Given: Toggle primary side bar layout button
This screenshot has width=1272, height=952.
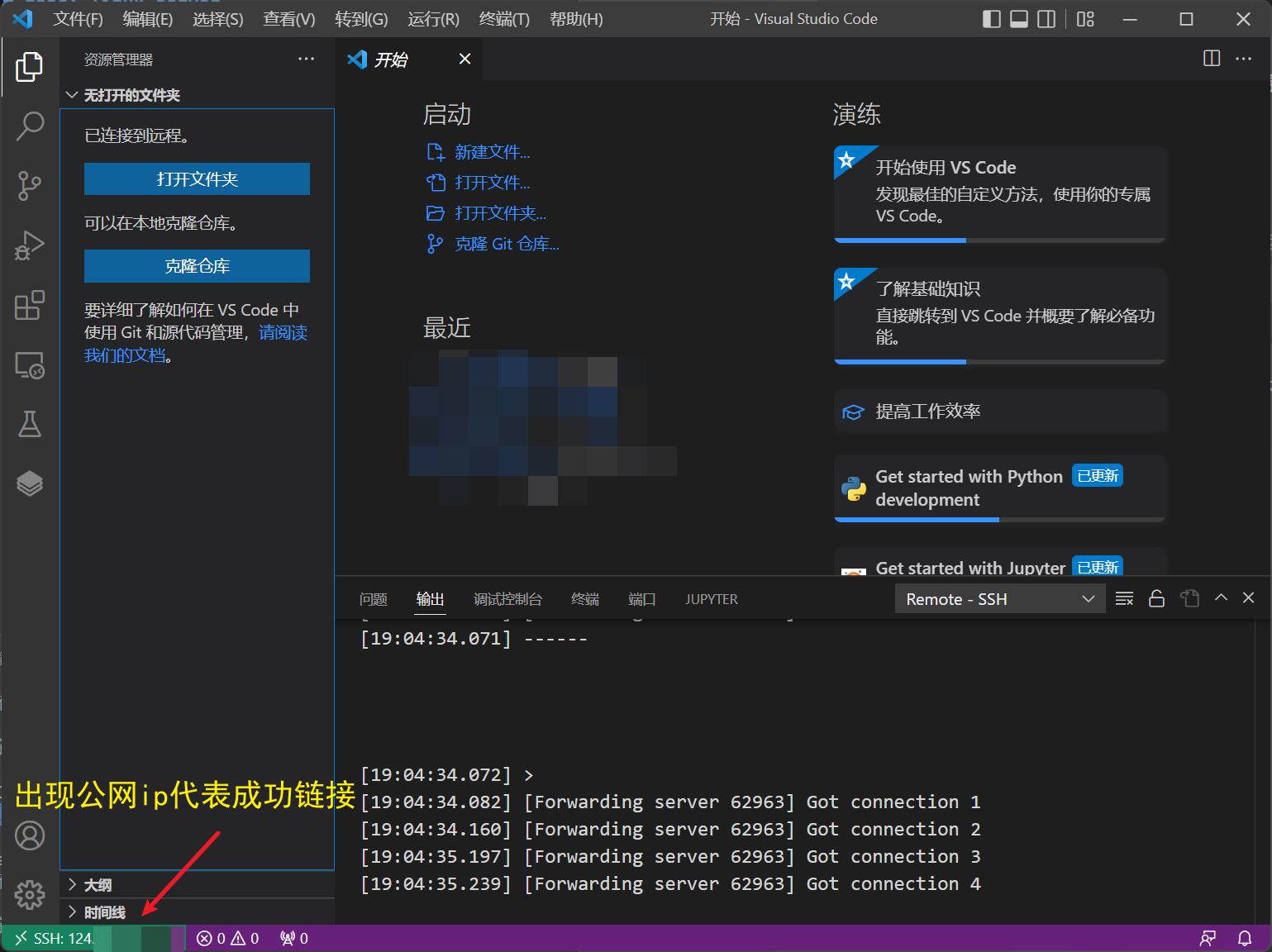Looking at the screenshot, I should (992, 19).
